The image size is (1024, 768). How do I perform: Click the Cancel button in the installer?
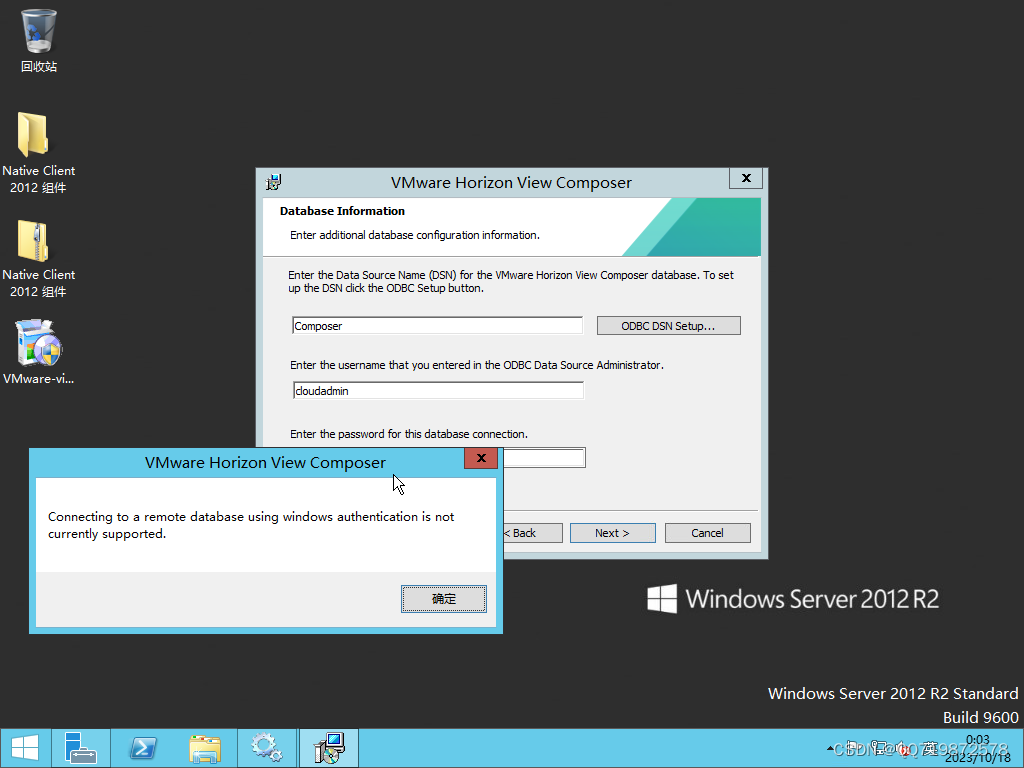tap(707, 533)
